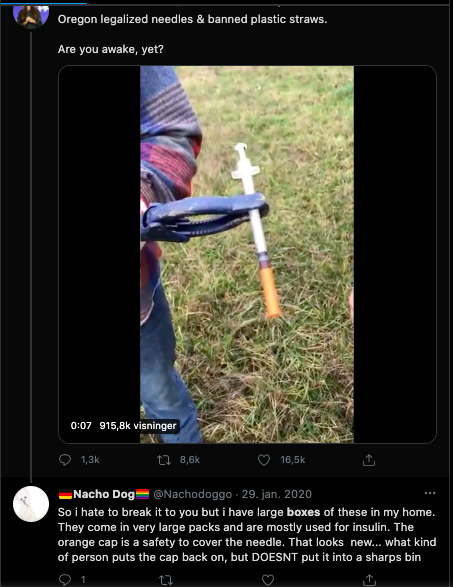This screenshot has width=453, height=587.
Task: Click the 8,6k retweets count
Action: click(x=190, y=460)
